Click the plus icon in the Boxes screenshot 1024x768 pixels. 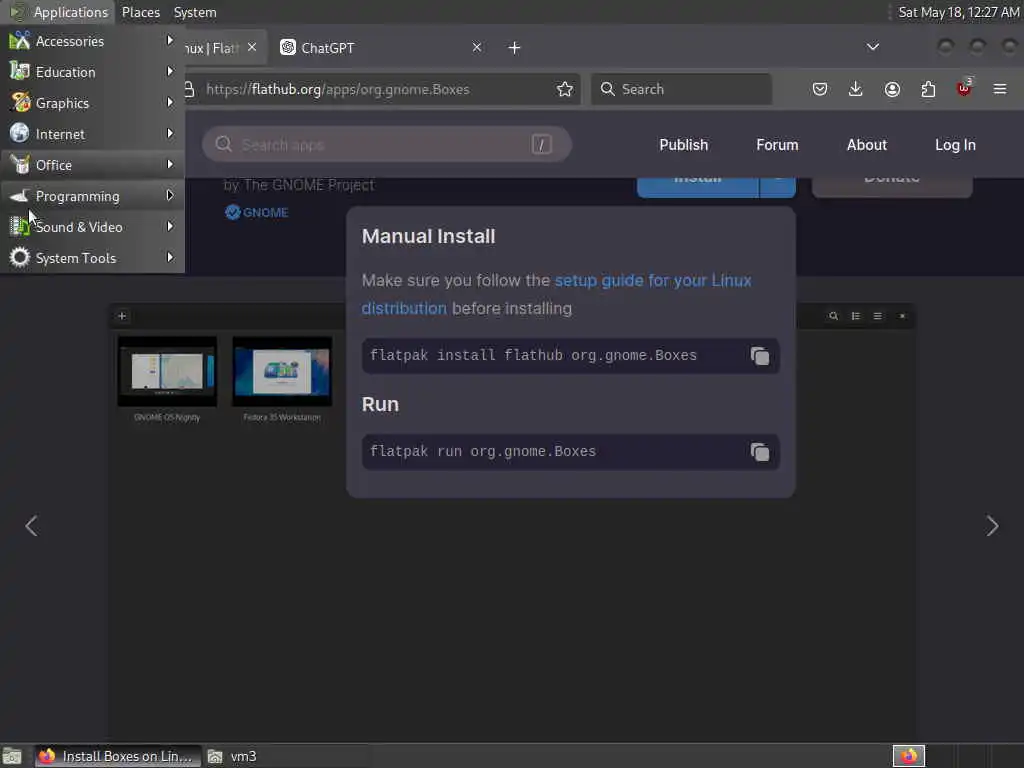click(122, 316)
